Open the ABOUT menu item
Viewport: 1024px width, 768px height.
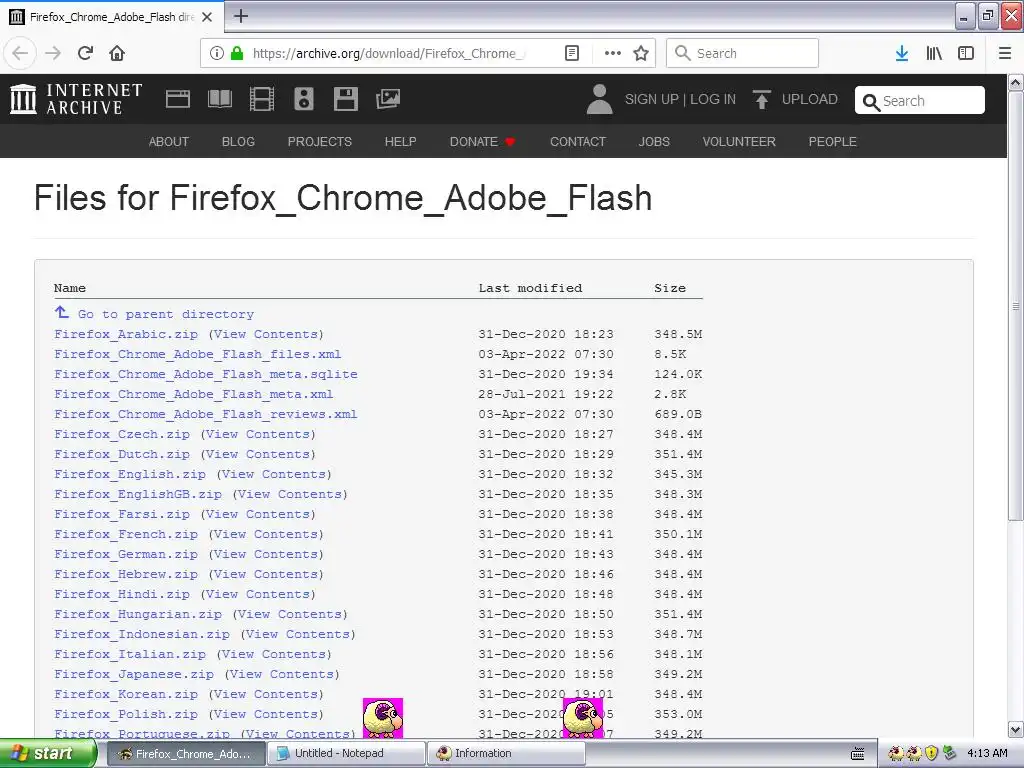(x=168, y=142)
